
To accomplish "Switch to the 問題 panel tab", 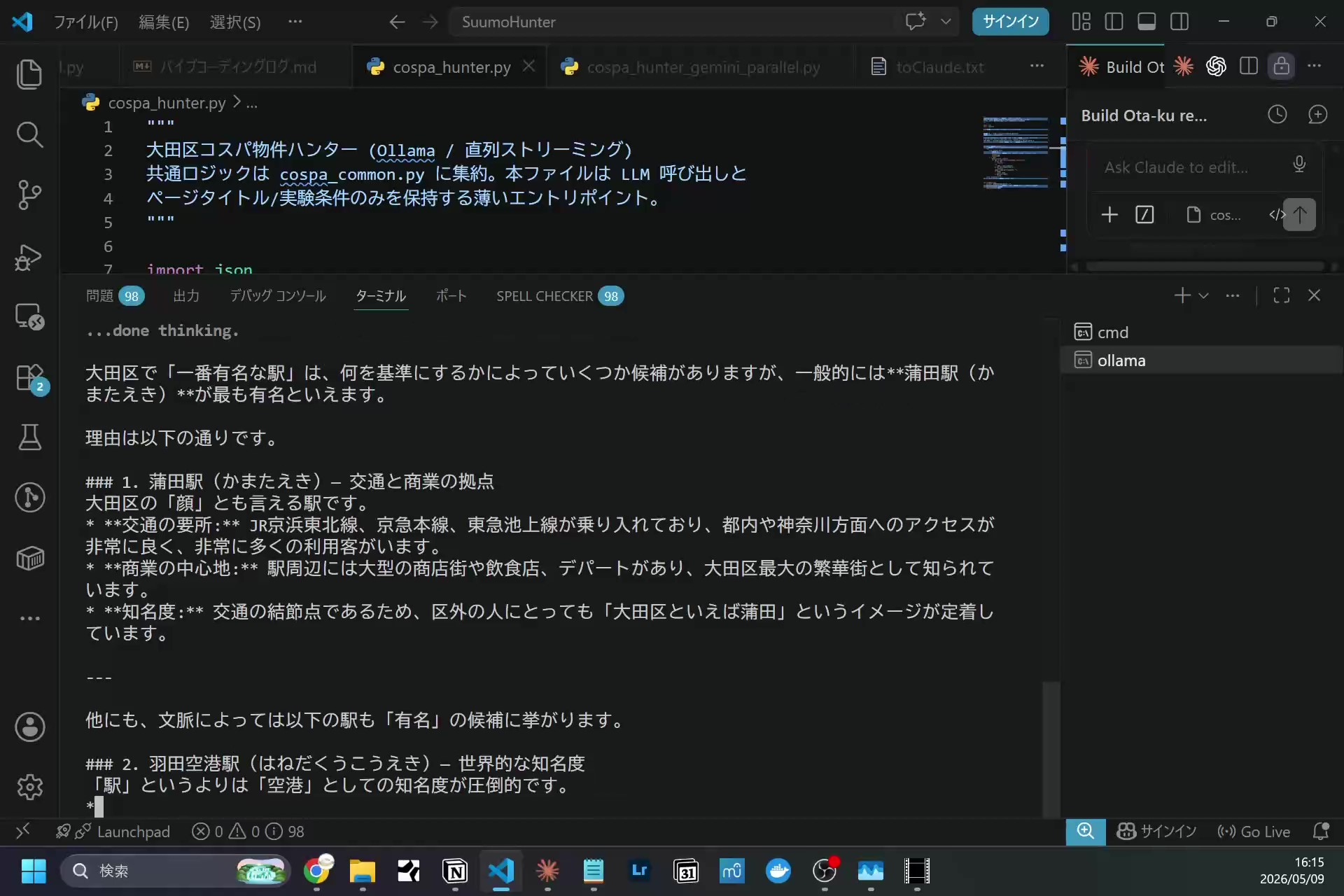I will pos(115,296).
